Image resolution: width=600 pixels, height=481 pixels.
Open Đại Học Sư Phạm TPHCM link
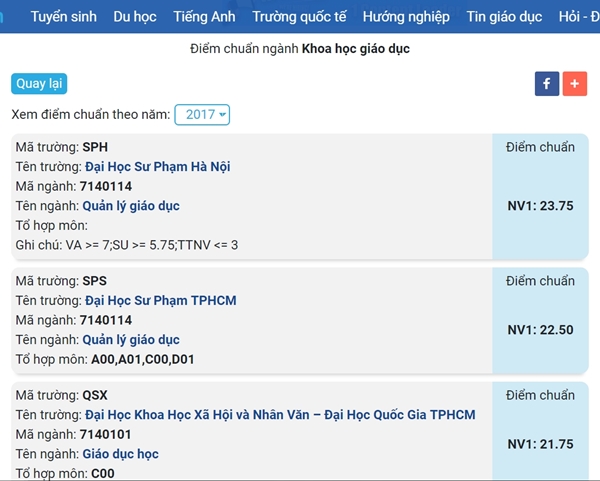[160, 301]
